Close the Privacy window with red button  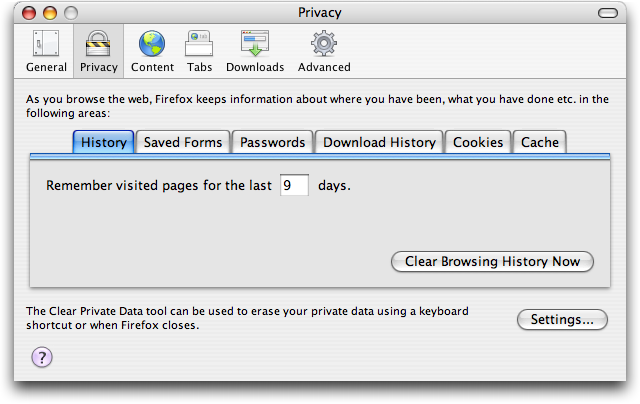29,13
